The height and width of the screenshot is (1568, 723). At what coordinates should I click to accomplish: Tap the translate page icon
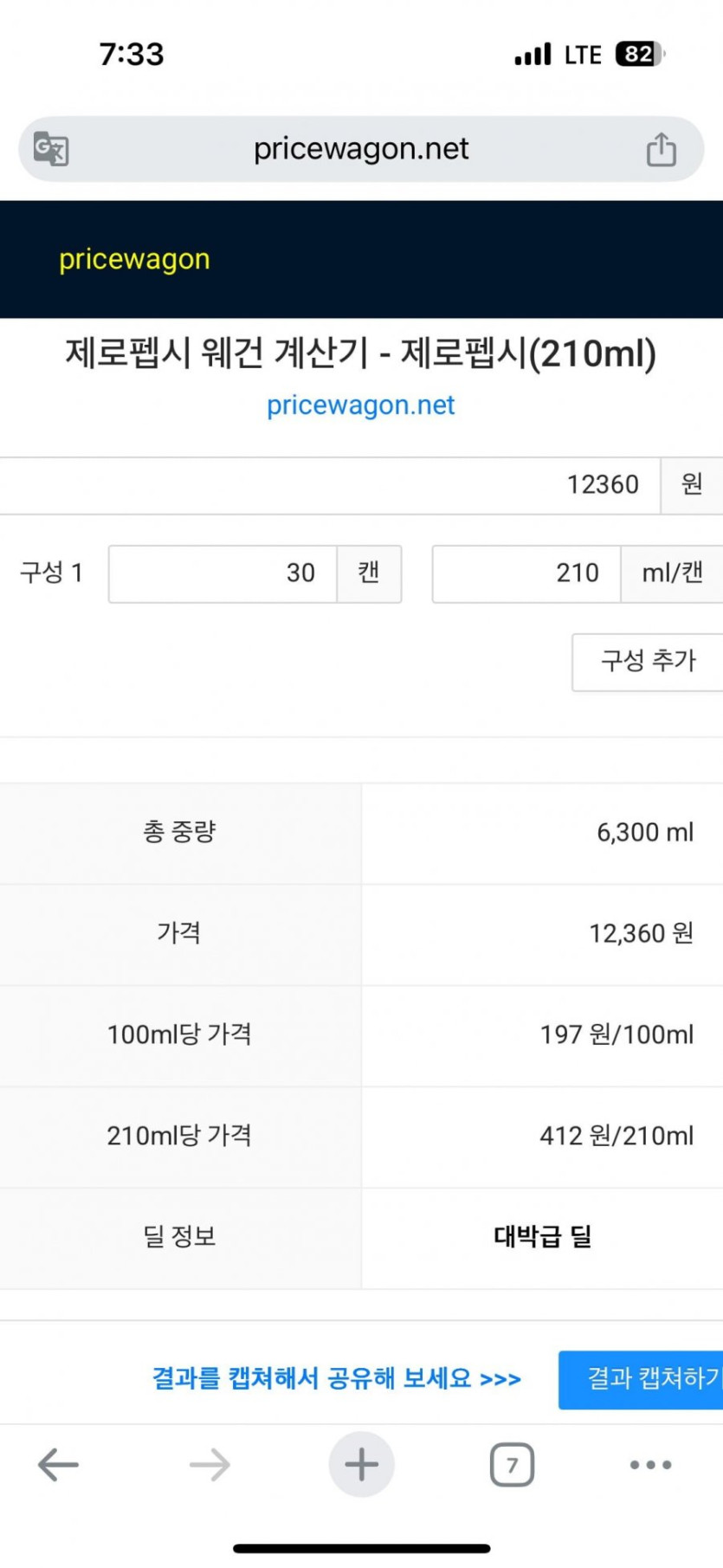[51, 149]
